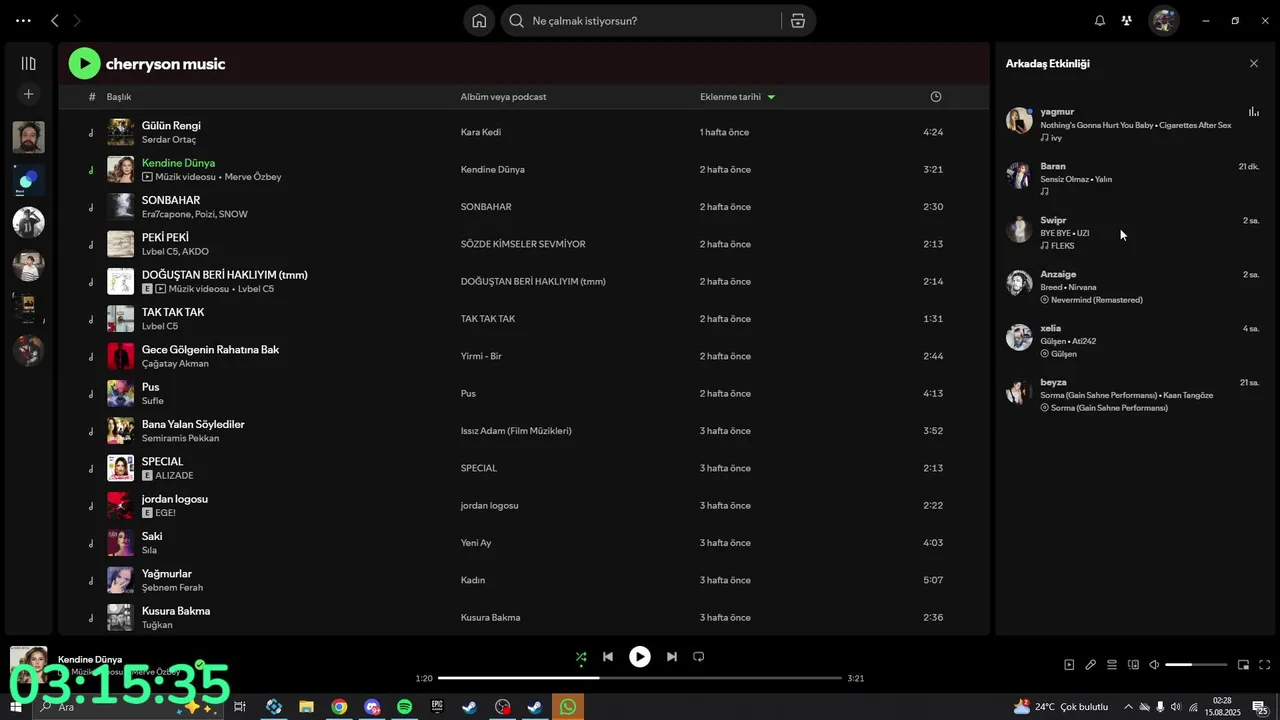The image size is (1280, 720).
Task: Open artist Semiramis Pekkan
Action: [180, 438]
